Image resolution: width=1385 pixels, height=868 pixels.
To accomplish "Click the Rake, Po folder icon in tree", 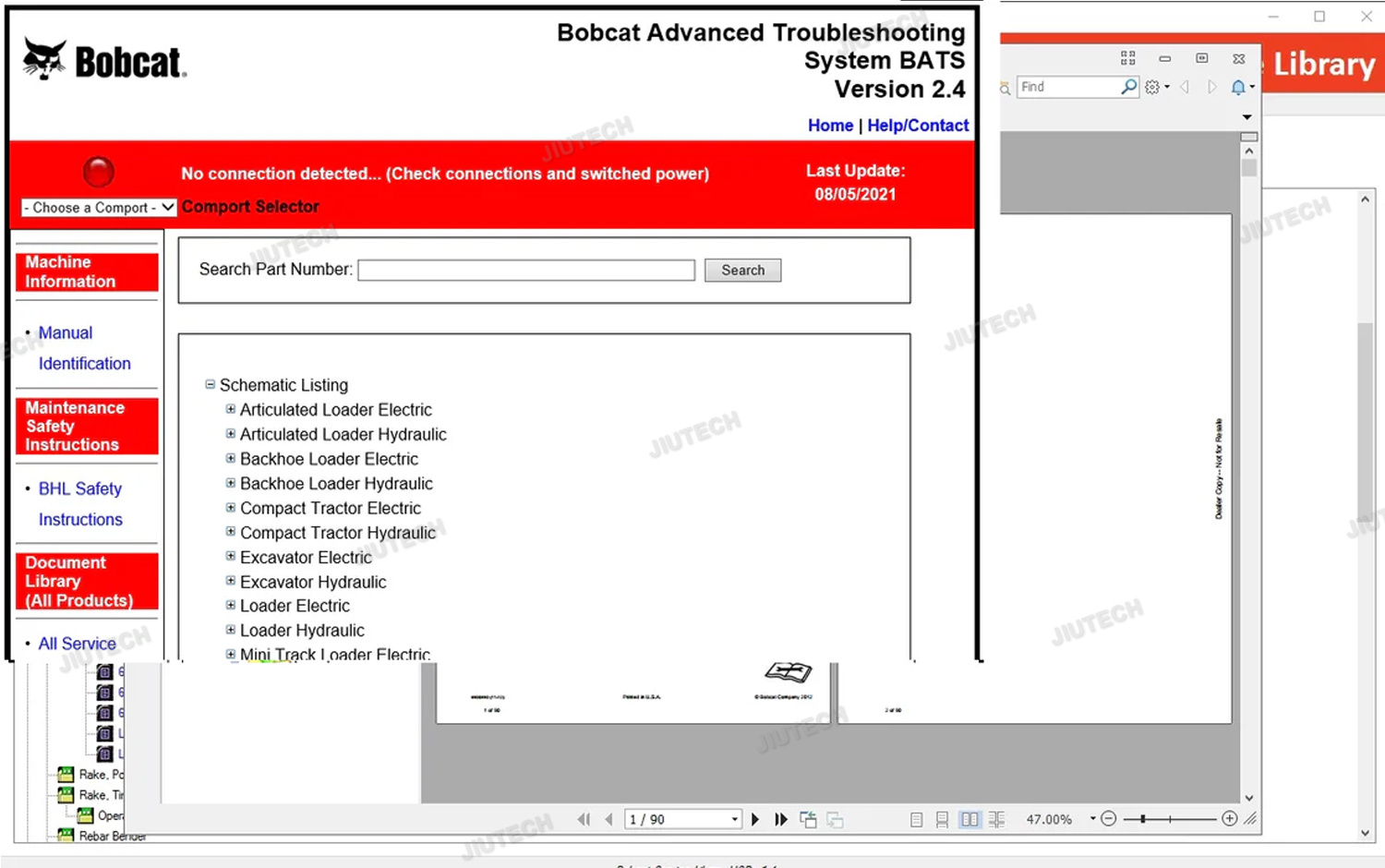I will click(x=66, y=774).
